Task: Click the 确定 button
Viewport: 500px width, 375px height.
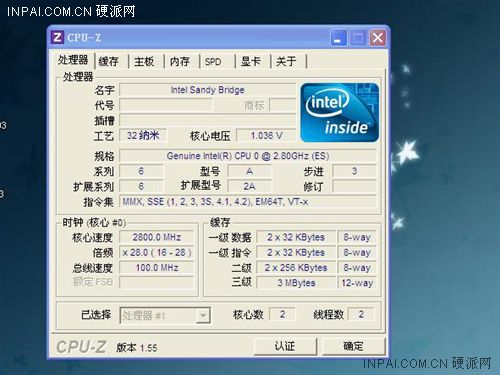Action: pyautogui.click(x=354, y=346)
